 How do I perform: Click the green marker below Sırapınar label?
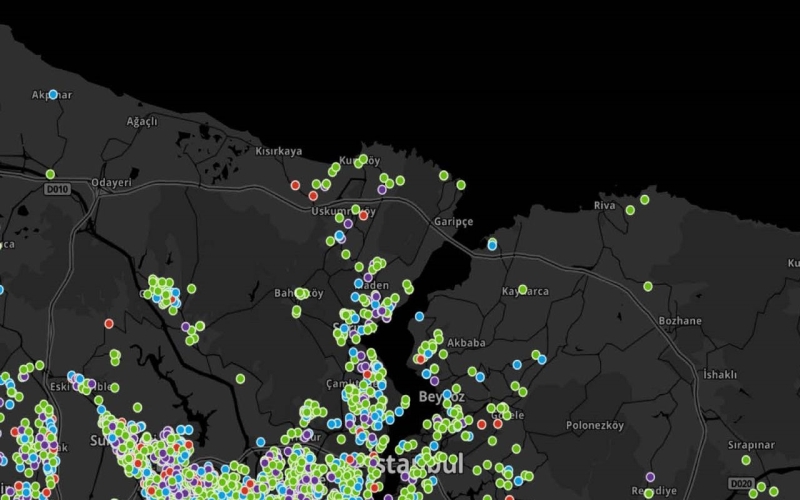(x=746, y=460)
